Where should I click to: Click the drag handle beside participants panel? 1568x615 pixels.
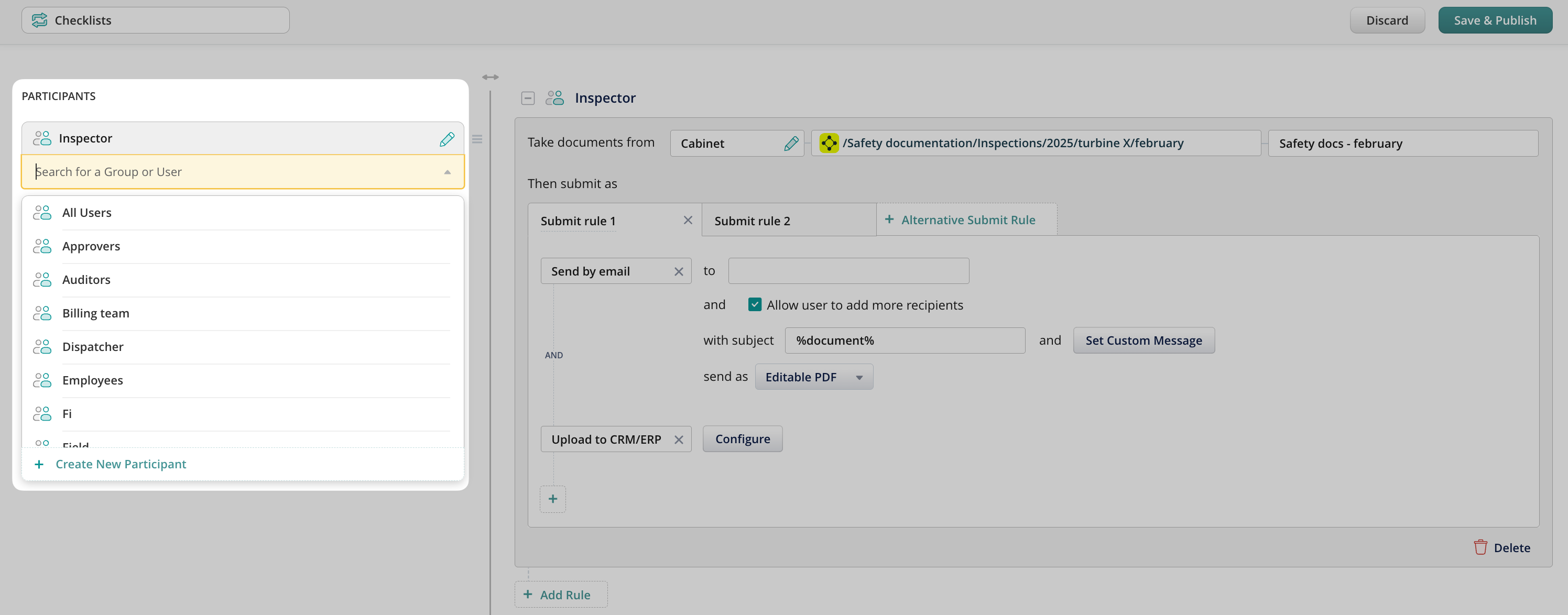477,139
